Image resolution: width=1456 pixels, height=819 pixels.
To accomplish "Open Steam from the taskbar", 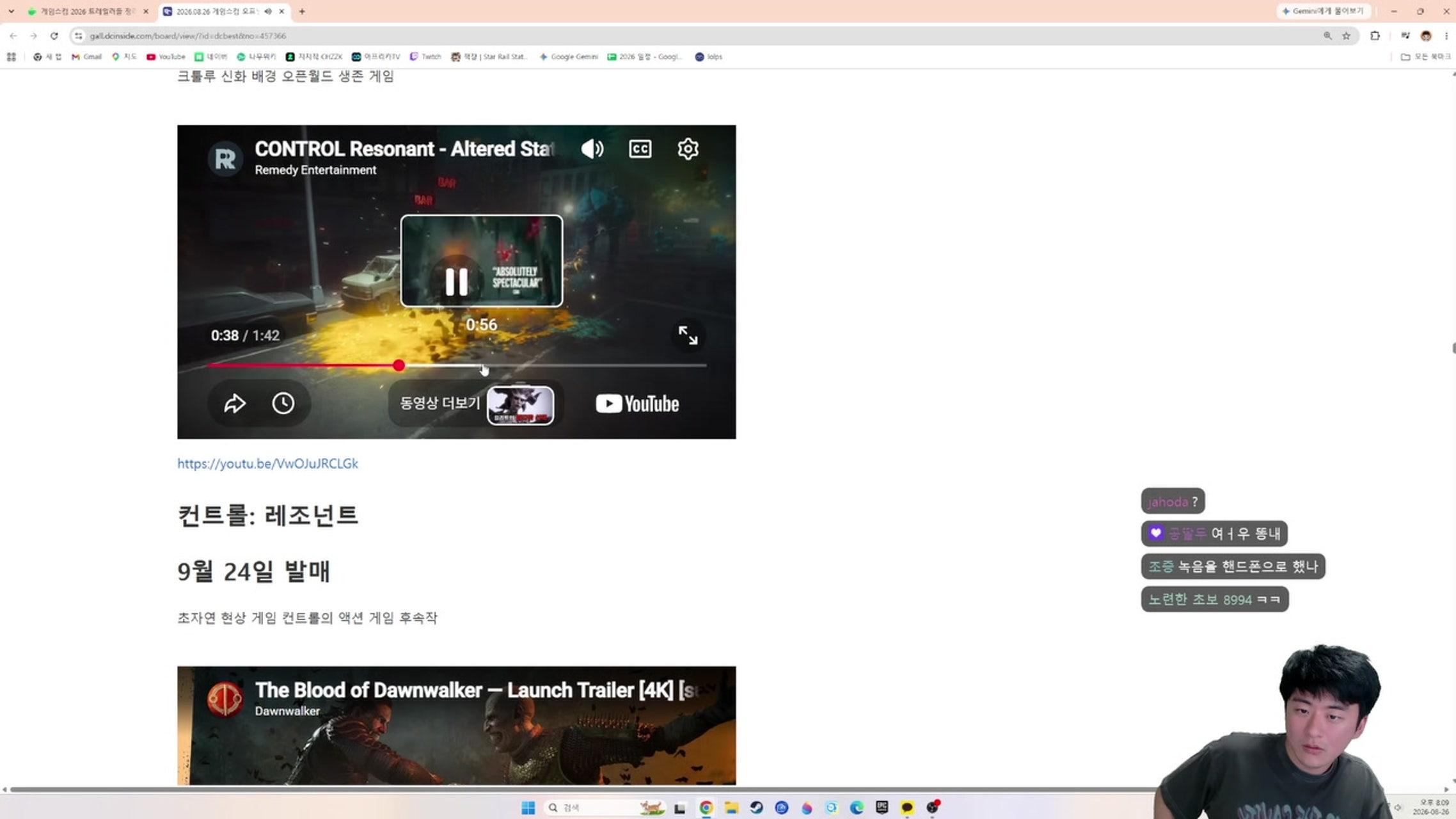I will tap(756, 807).
